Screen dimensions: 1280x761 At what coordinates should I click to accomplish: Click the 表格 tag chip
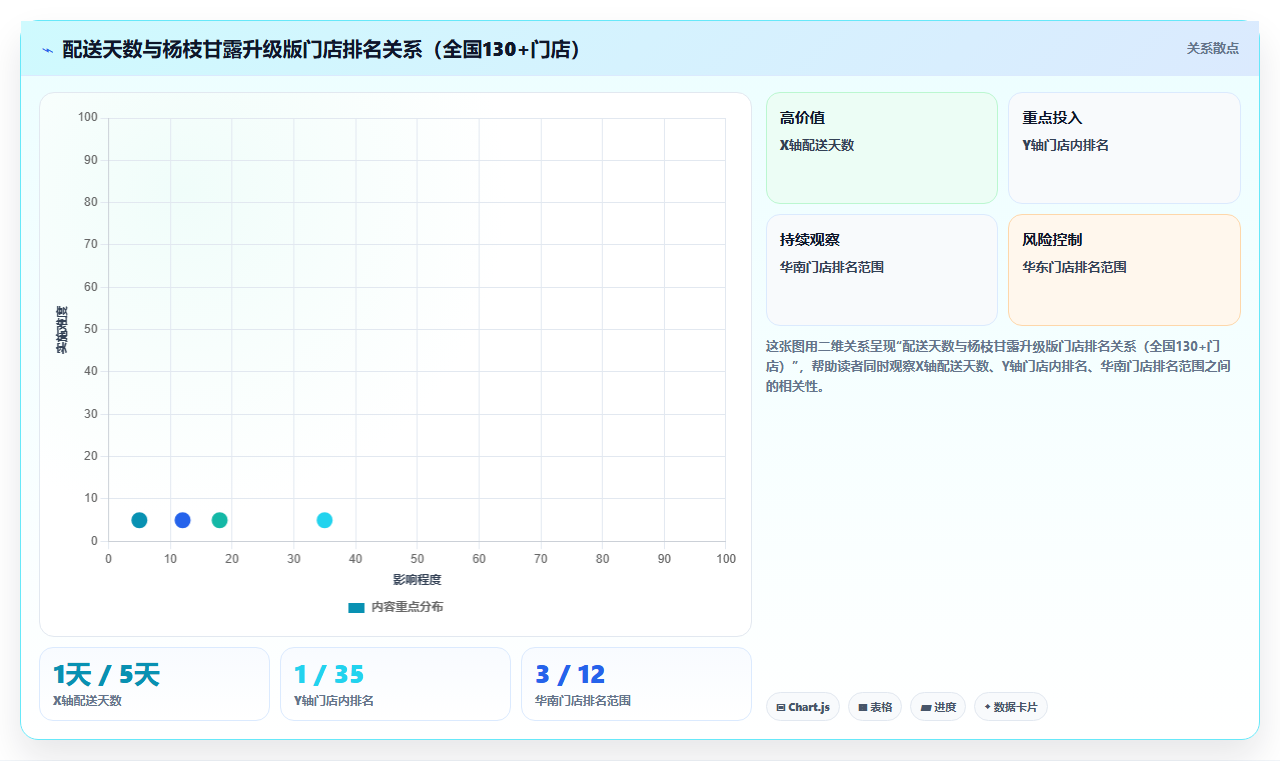(875, 707)
